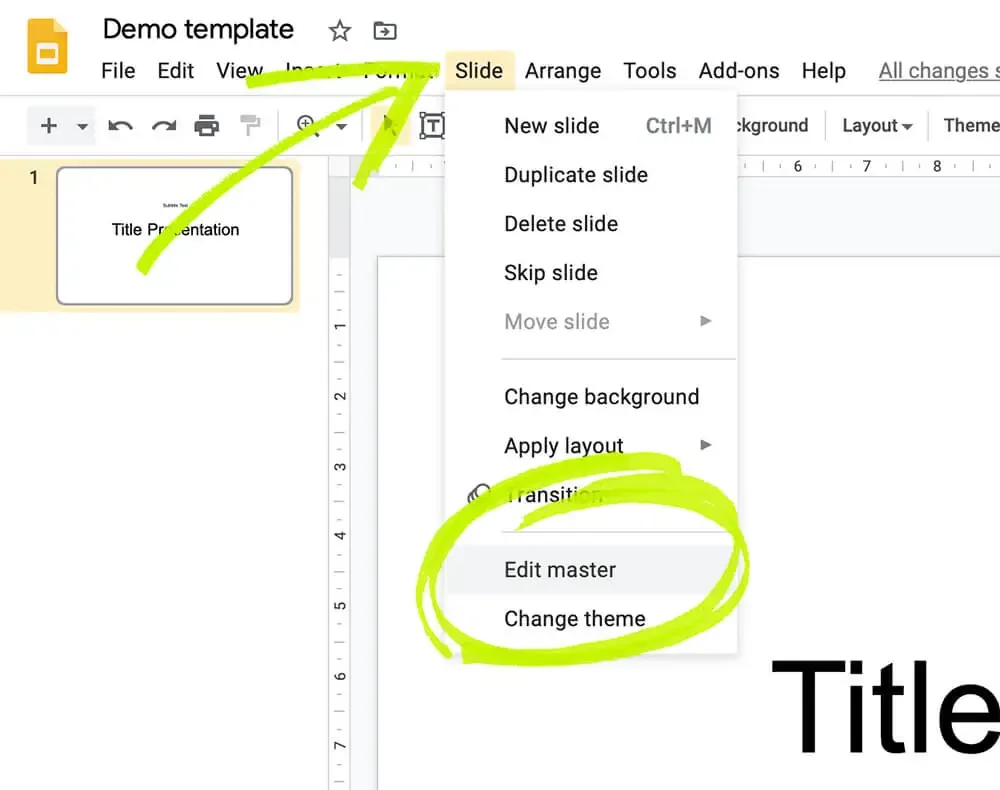The image size is (1000, 790).
Task: Click the Theme toolbar button
Action: pyautogui.click(x=971, y=126)
